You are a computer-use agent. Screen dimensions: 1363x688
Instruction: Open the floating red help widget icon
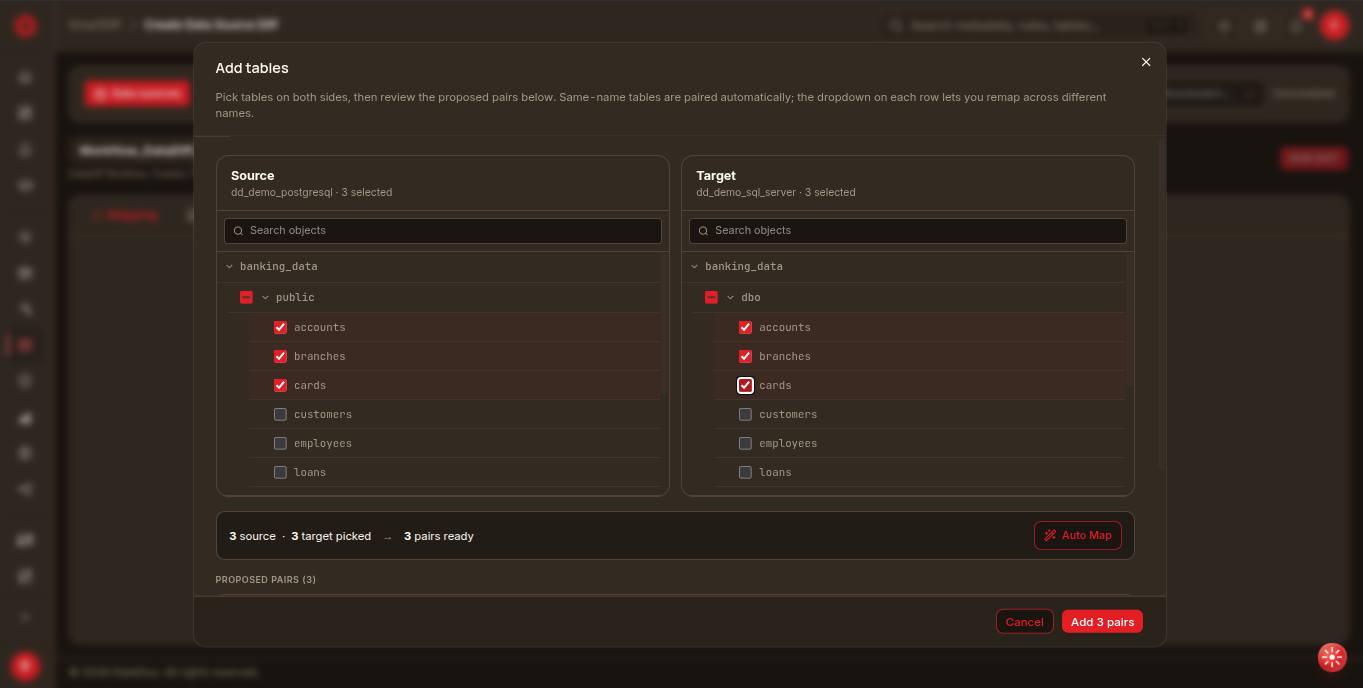click(x=1332, y=656)
